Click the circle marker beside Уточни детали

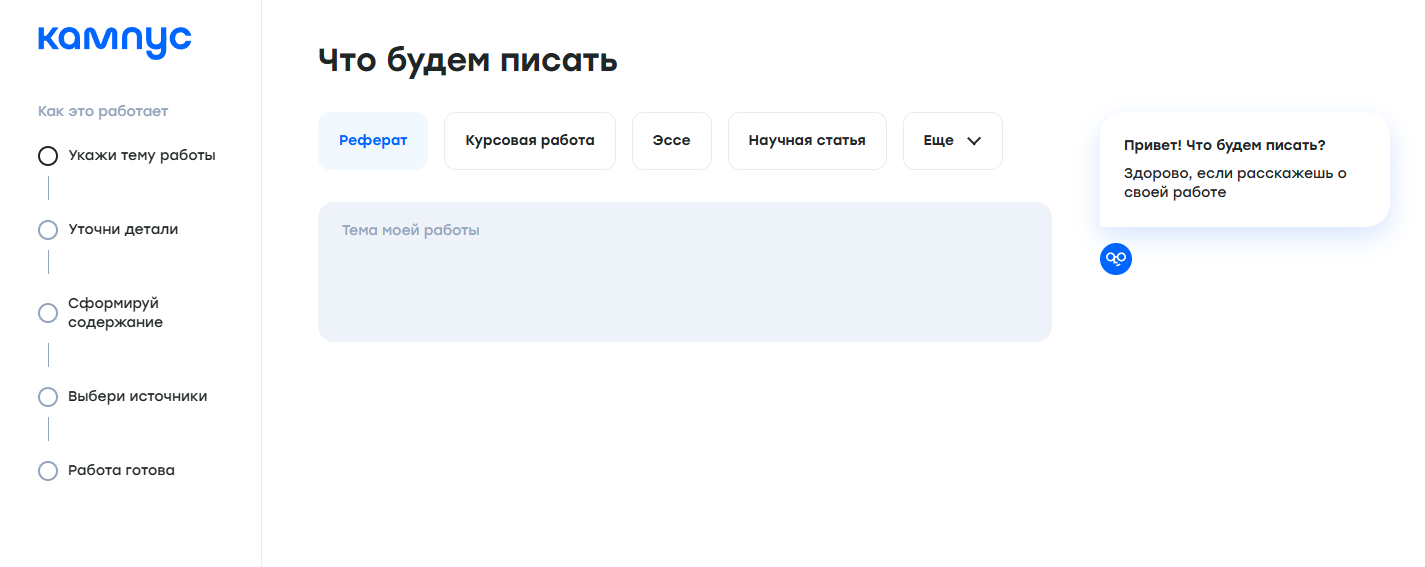click(48, 230)
